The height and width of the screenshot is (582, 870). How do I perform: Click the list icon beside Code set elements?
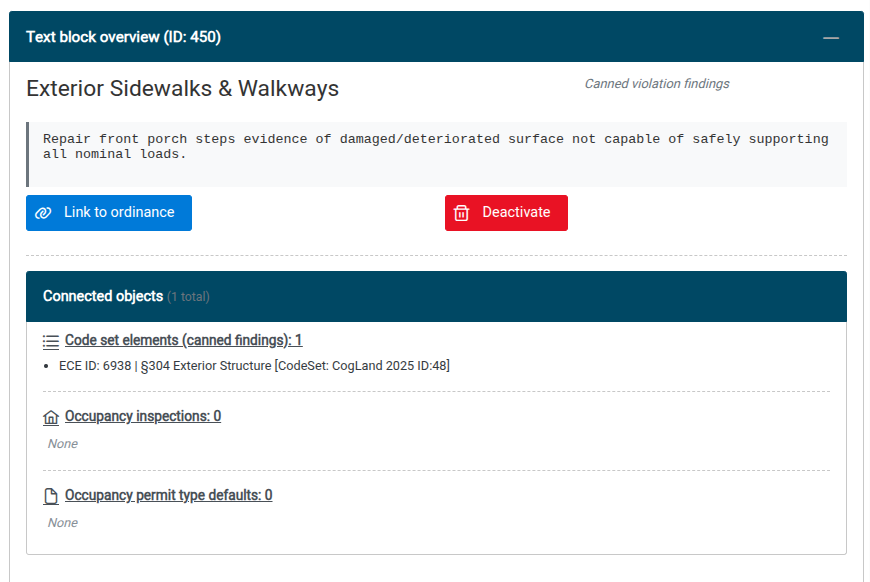pyautogui.click(x=51, y=342)
